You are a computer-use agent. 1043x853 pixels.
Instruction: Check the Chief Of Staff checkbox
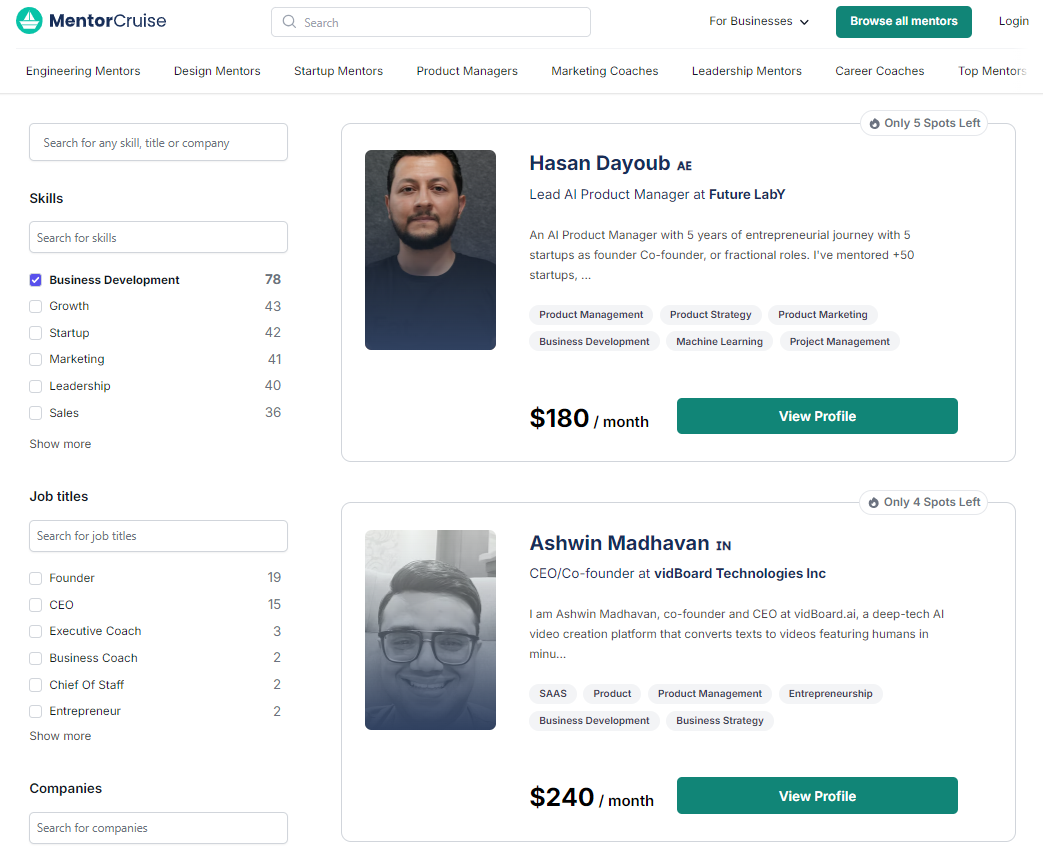35,685
